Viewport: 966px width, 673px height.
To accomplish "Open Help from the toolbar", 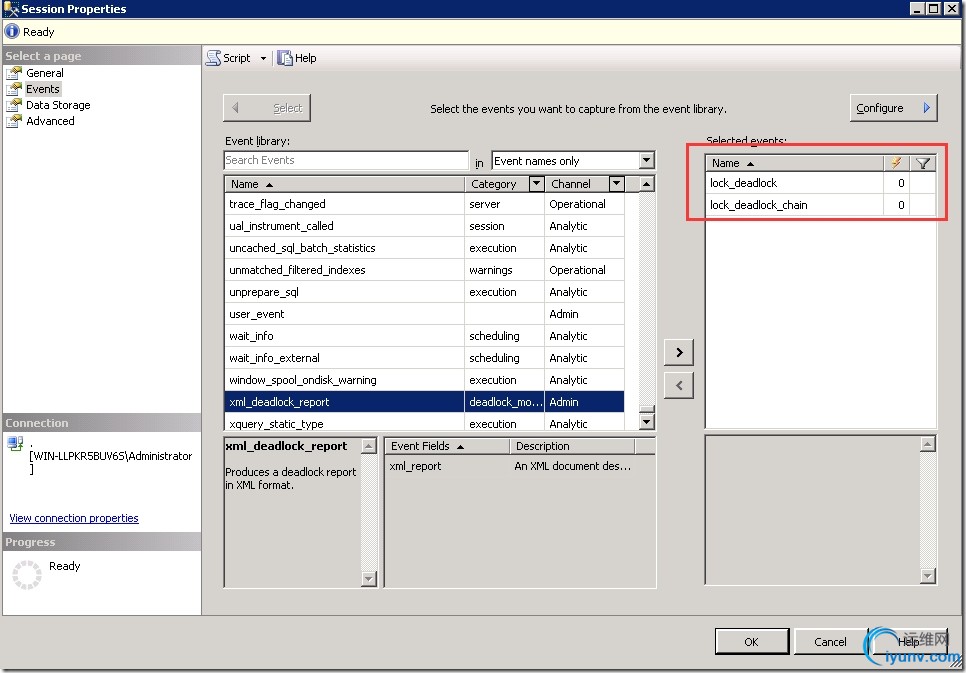I will pos(297,58).
